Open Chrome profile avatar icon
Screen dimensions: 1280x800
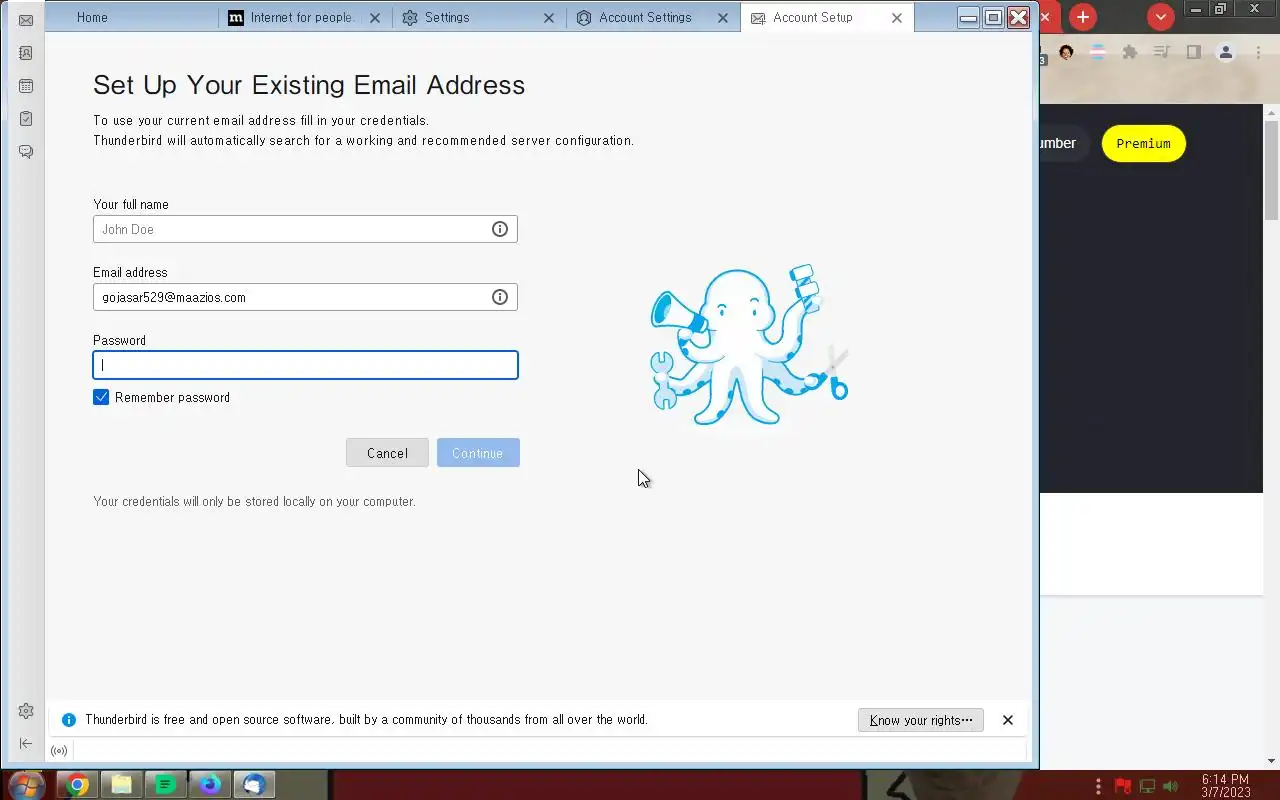(x=1225, y=52)
